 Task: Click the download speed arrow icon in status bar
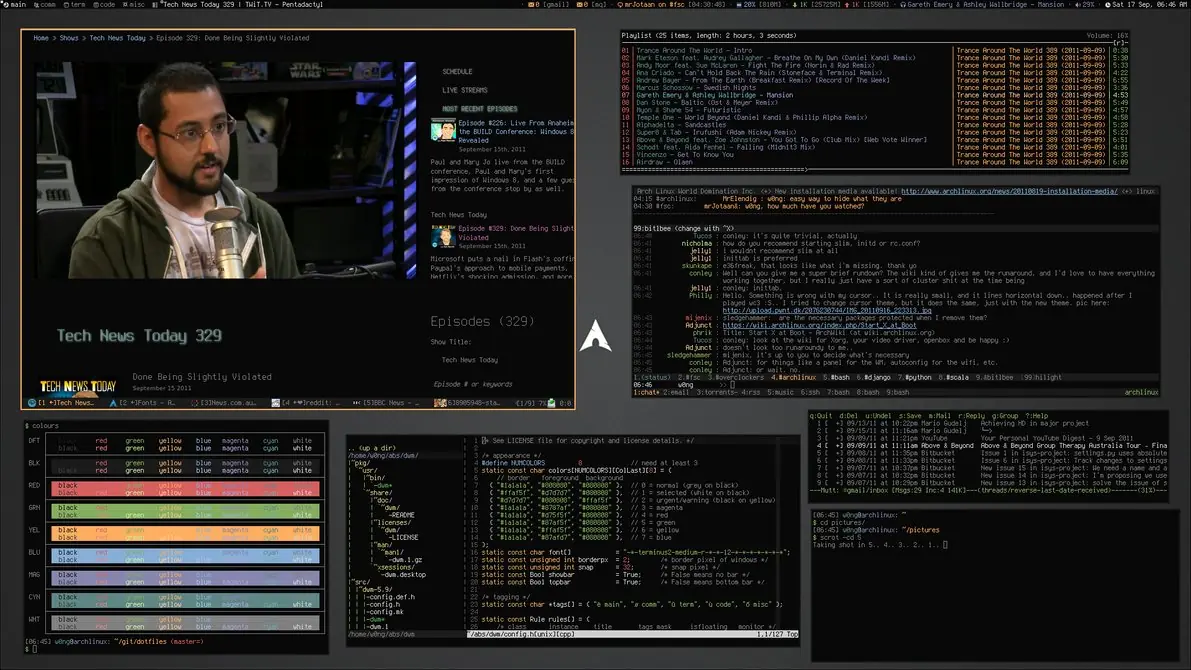coord(795,5)
